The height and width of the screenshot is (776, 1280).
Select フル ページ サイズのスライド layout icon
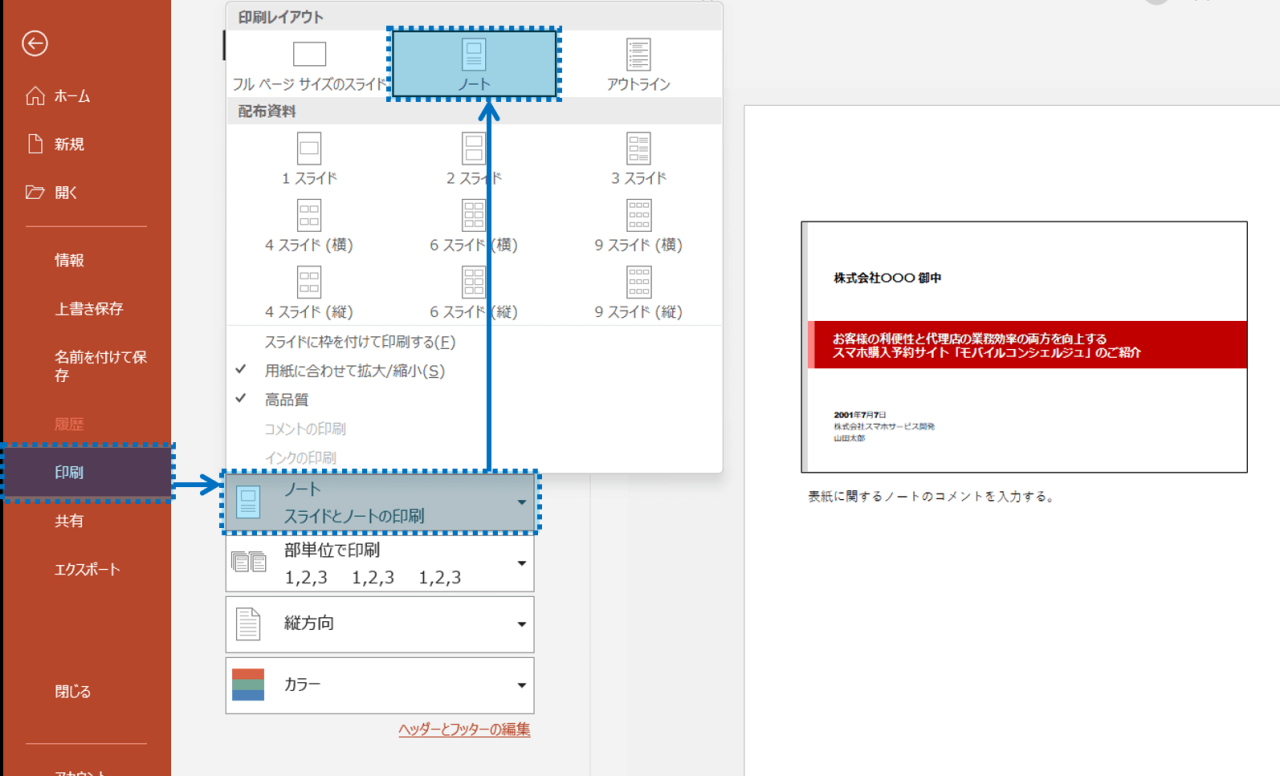pos(309,54)
